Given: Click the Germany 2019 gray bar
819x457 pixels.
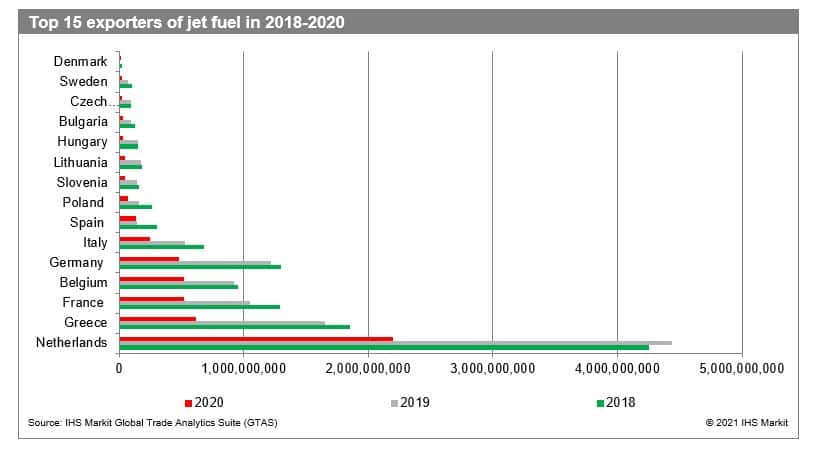Looking at the screenshot, I should tap(194, 262).
